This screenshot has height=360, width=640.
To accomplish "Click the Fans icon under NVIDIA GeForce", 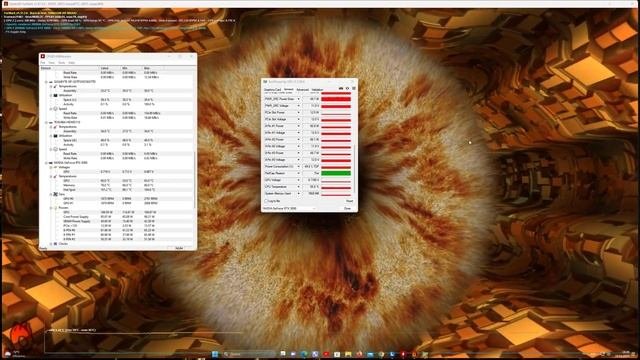I will 56,194.
